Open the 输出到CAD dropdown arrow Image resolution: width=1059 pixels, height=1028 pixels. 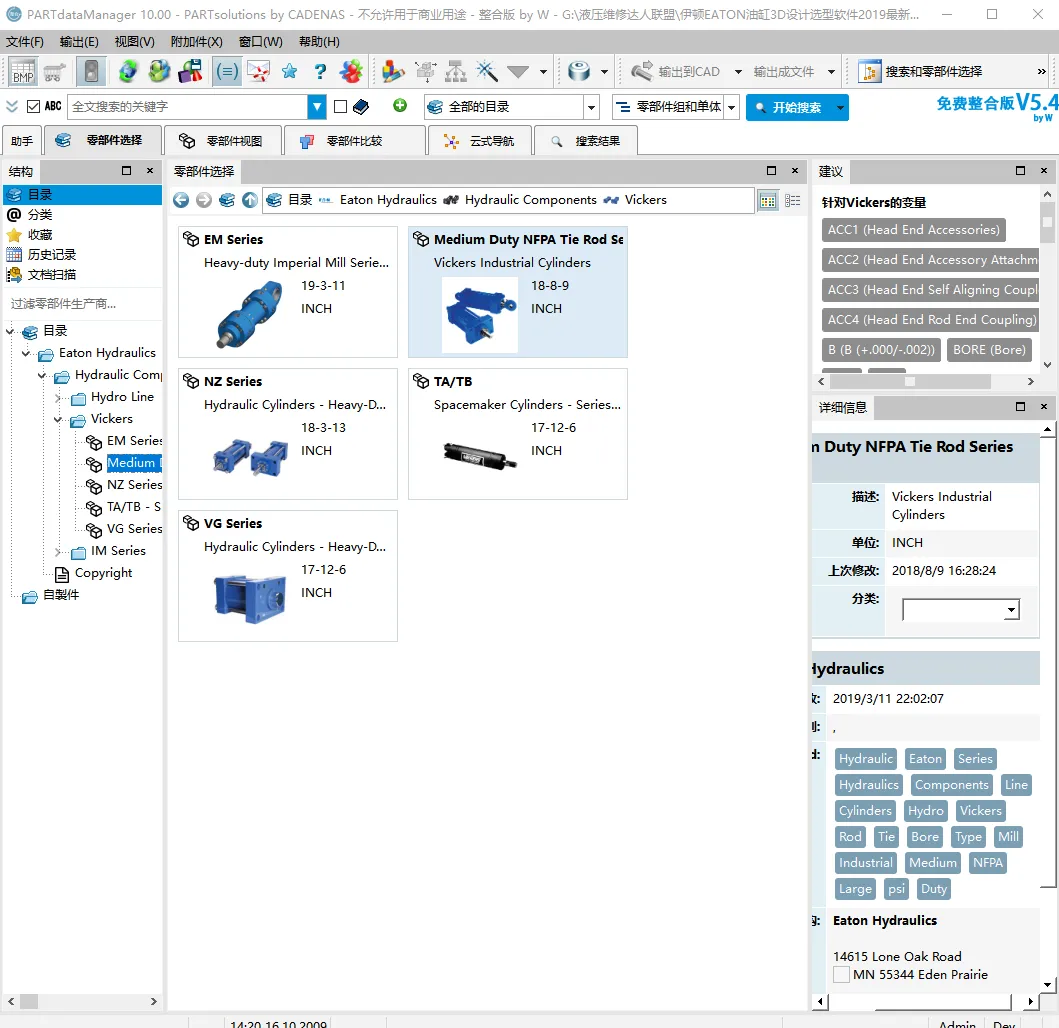click(x=738, y=72)
